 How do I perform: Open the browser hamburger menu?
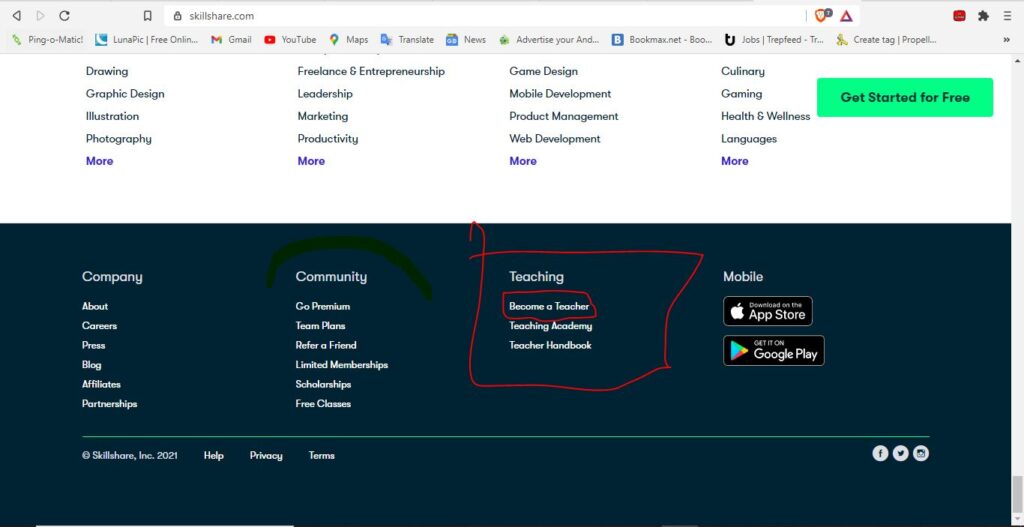[1007, 16]
